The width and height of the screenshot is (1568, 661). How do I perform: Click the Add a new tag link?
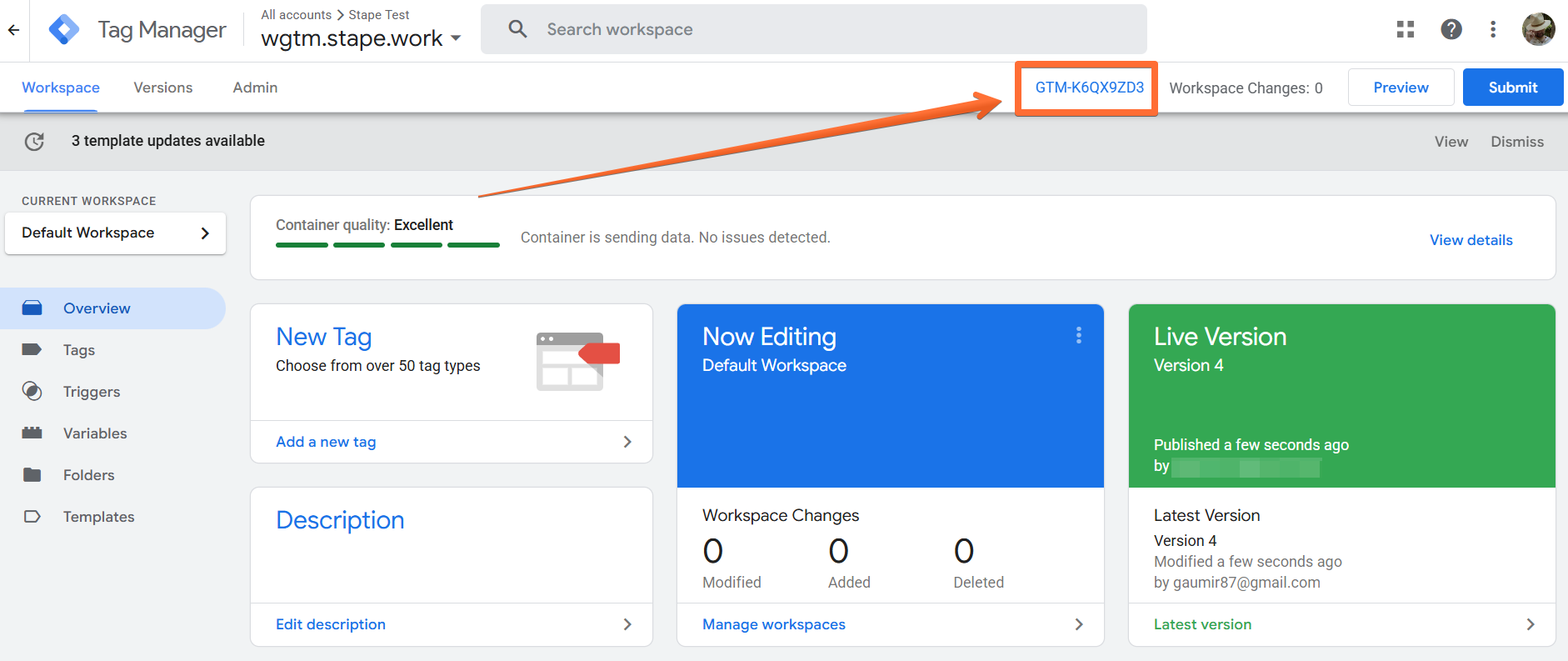coord(326,442)
